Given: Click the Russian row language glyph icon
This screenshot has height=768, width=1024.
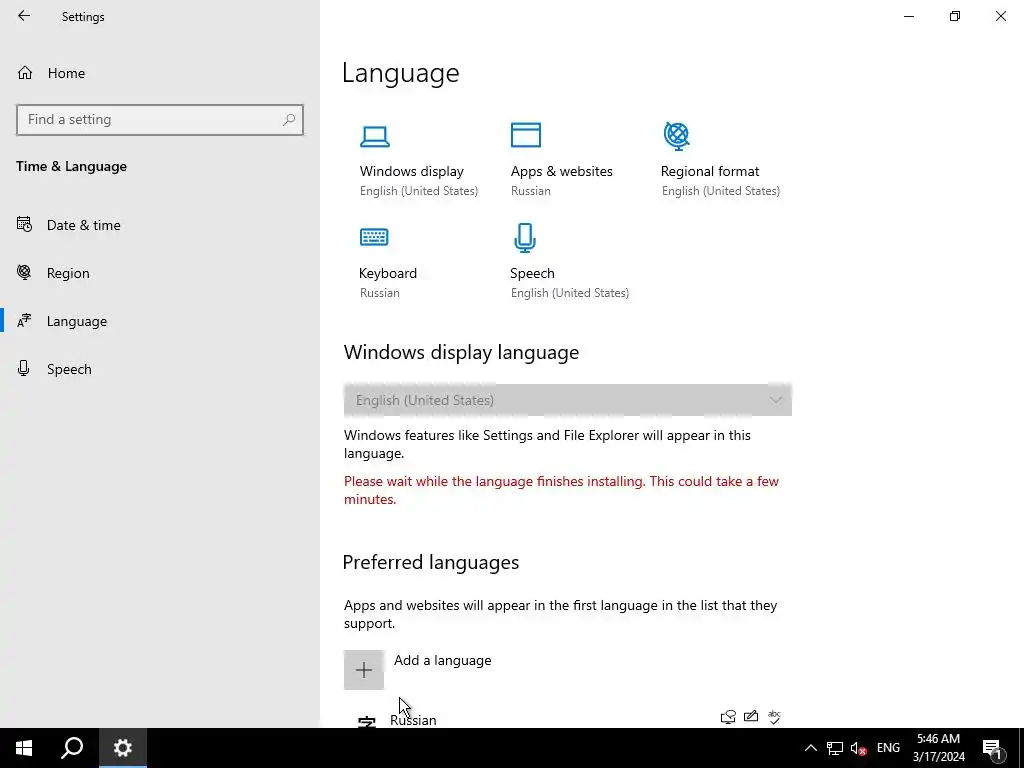Looking at the screenshot, I should pyautogui.click(x=367, y=722).
